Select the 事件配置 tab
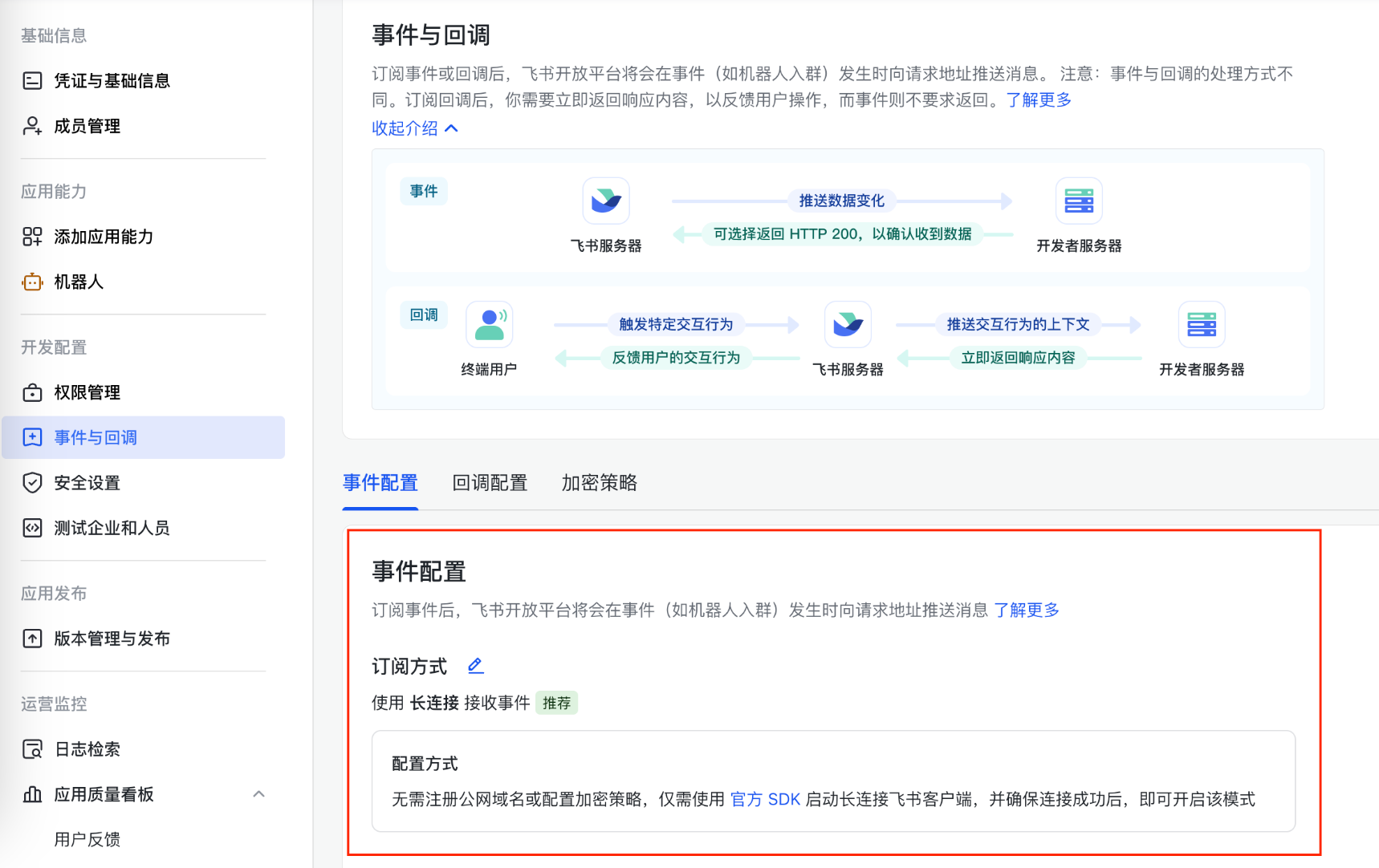Viewport: 1379px width, 868px height. (380, 483)
